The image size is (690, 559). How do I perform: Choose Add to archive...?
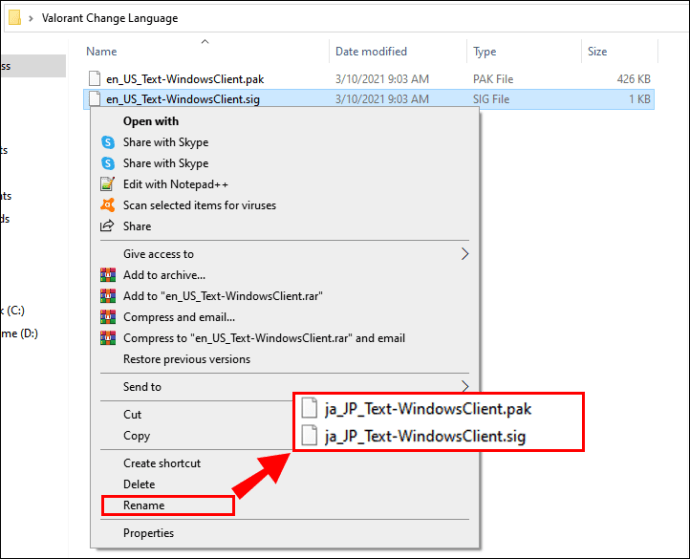coord(164,275)
